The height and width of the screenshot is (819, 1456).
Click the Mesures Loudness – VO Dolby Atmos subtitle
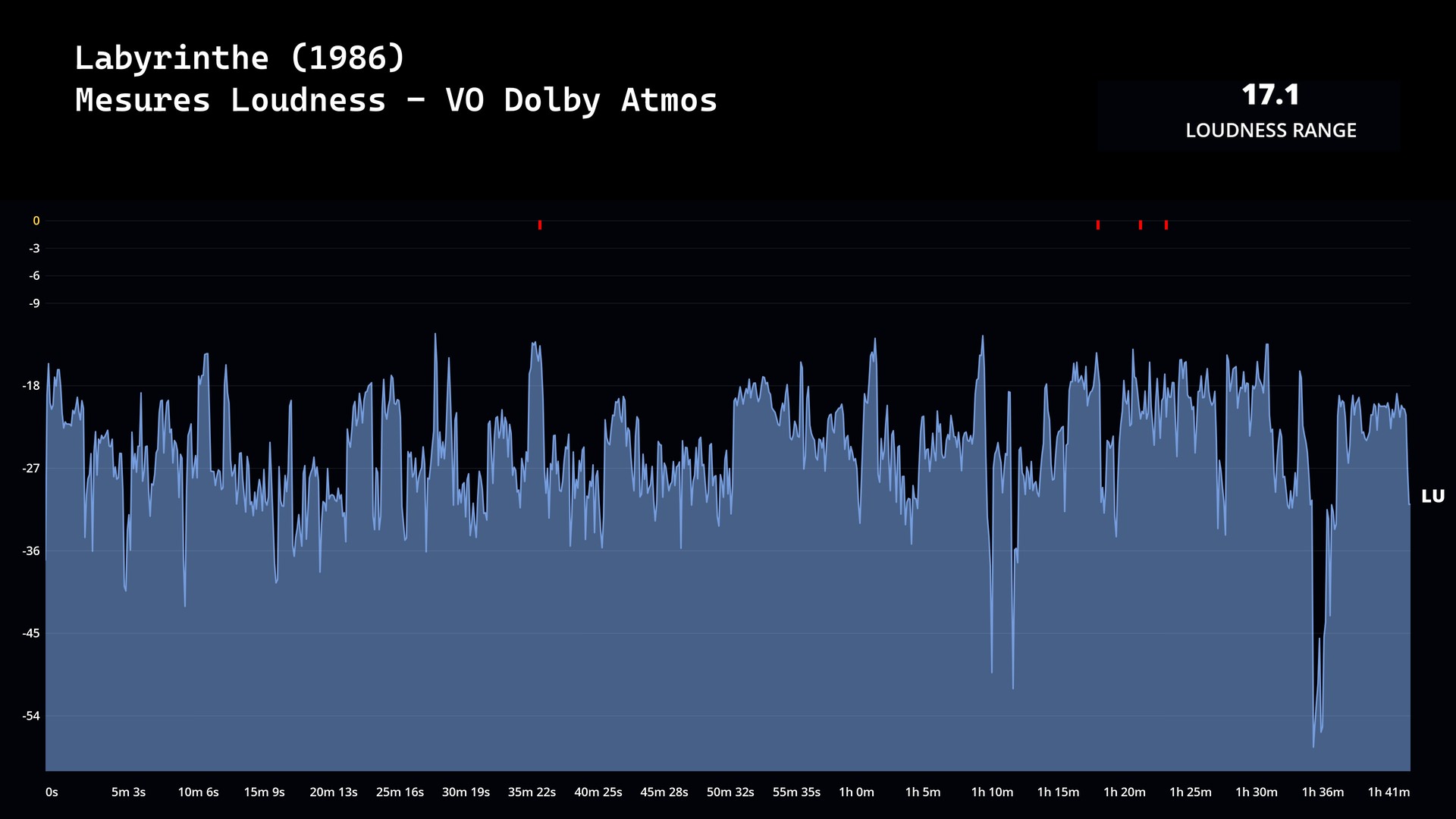point(396,101)
